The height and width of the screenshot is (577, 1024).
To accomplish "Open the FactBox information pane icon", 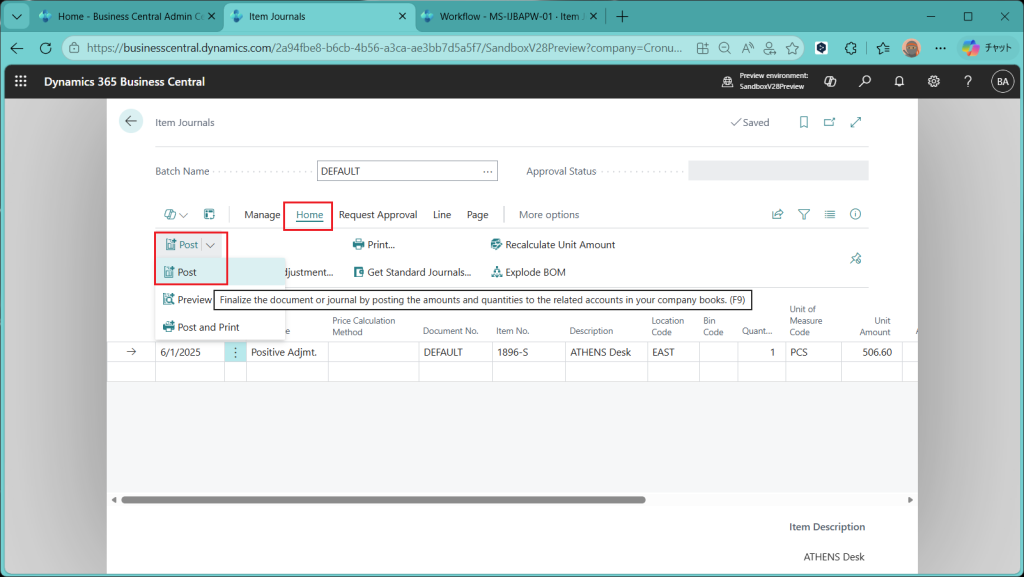I will 855,214.
